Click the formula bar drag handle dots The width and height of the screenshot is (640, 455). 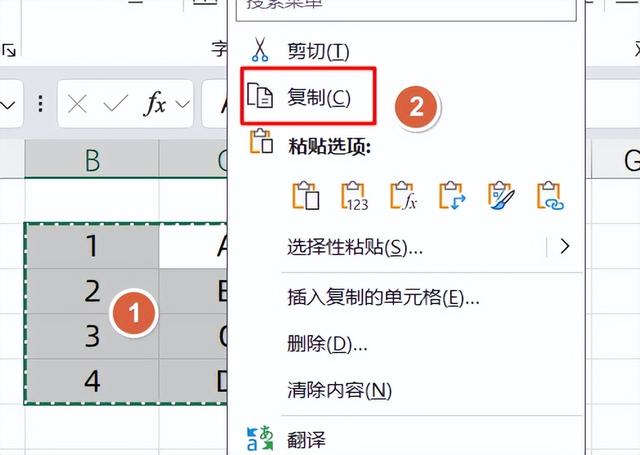pyautogui.click(x=40, y=104)
